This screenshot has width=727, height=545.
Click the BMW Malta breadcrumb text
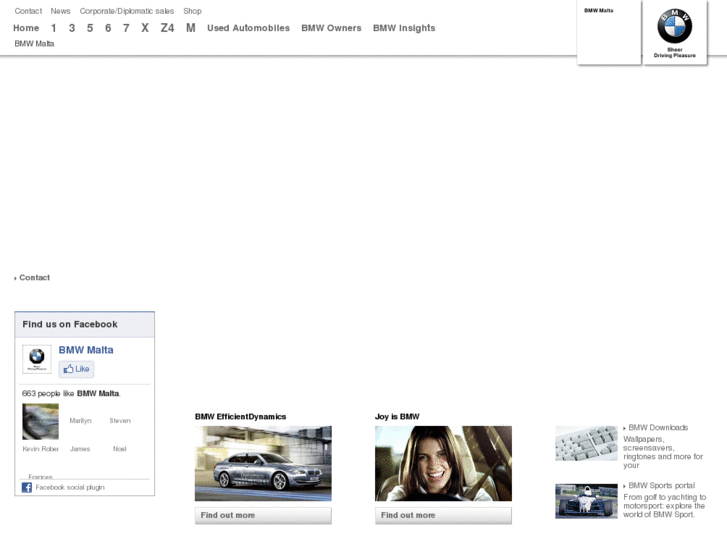tap(34, 44)
